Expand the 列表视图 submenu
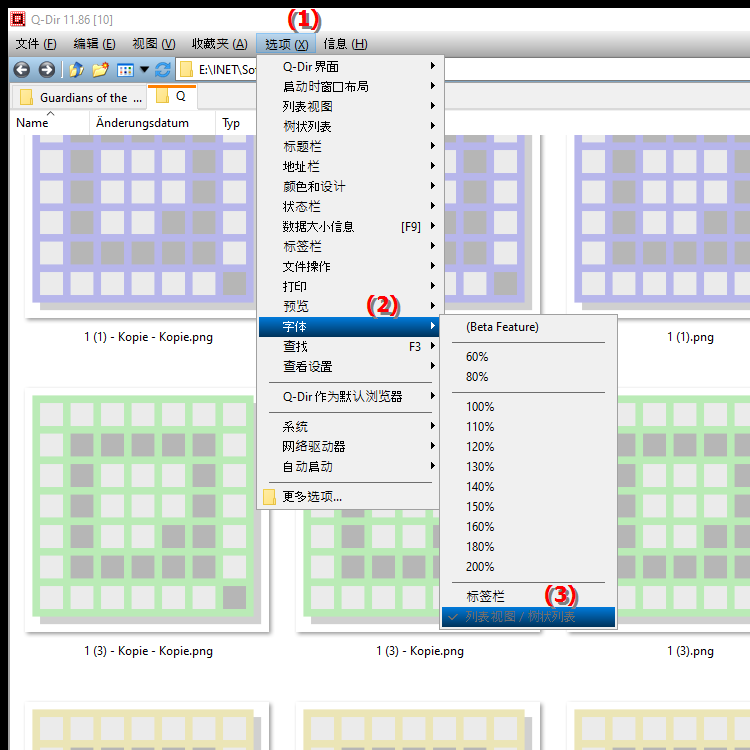750x750 pixels. point(349,106)
